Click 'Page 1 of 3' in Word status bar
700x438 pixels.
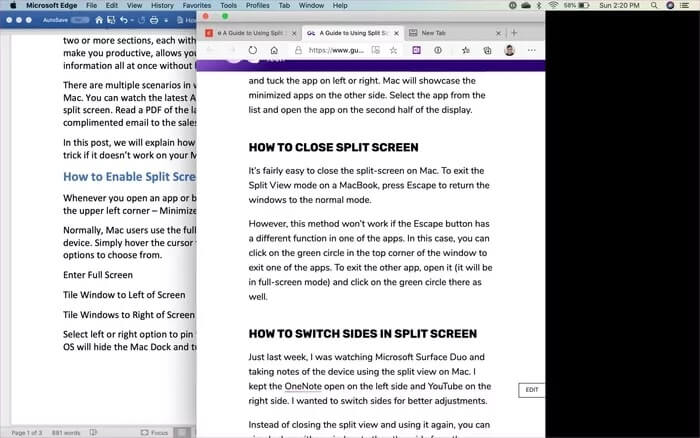27,433
